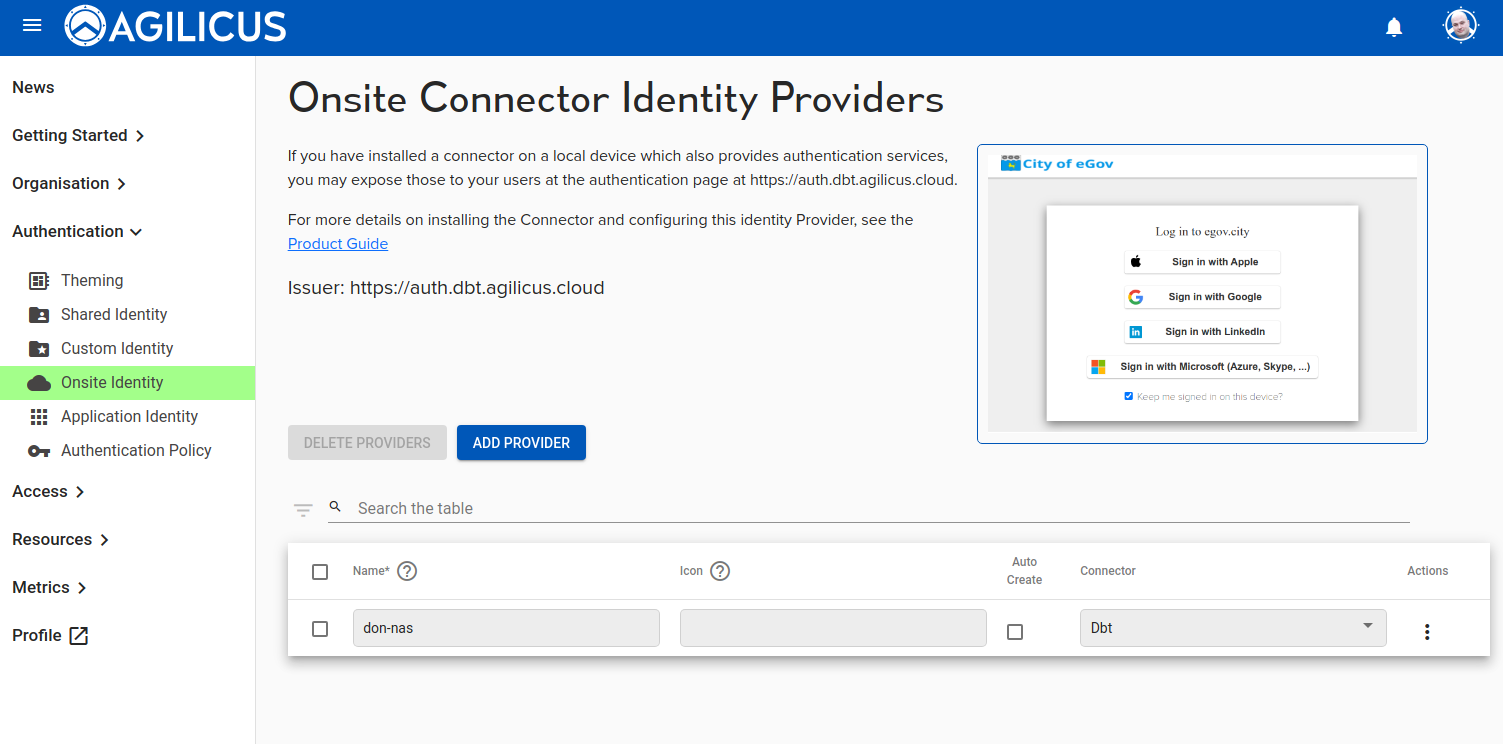Expand the Getting Started menu

tap(78, 135)
